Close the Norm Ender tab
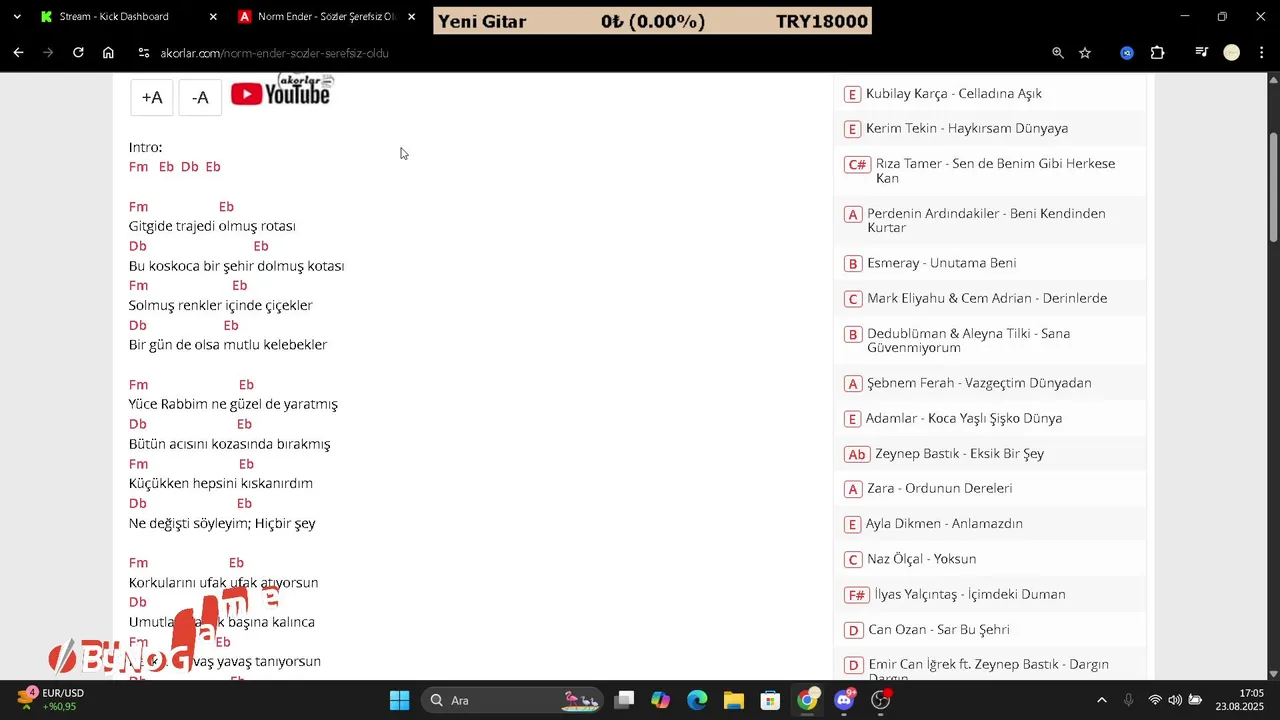Image resolution: width=1280 pixels, height=720 pixels. tap(411, 17)
